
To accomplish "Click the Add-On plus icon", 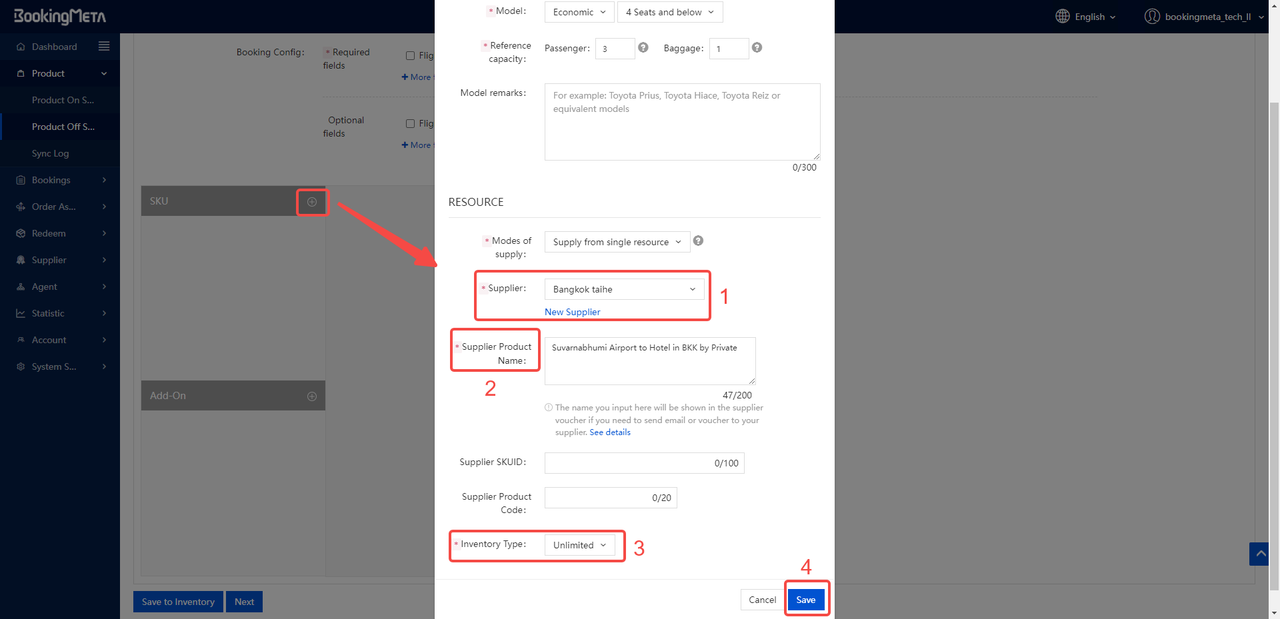I will [312, 396].
